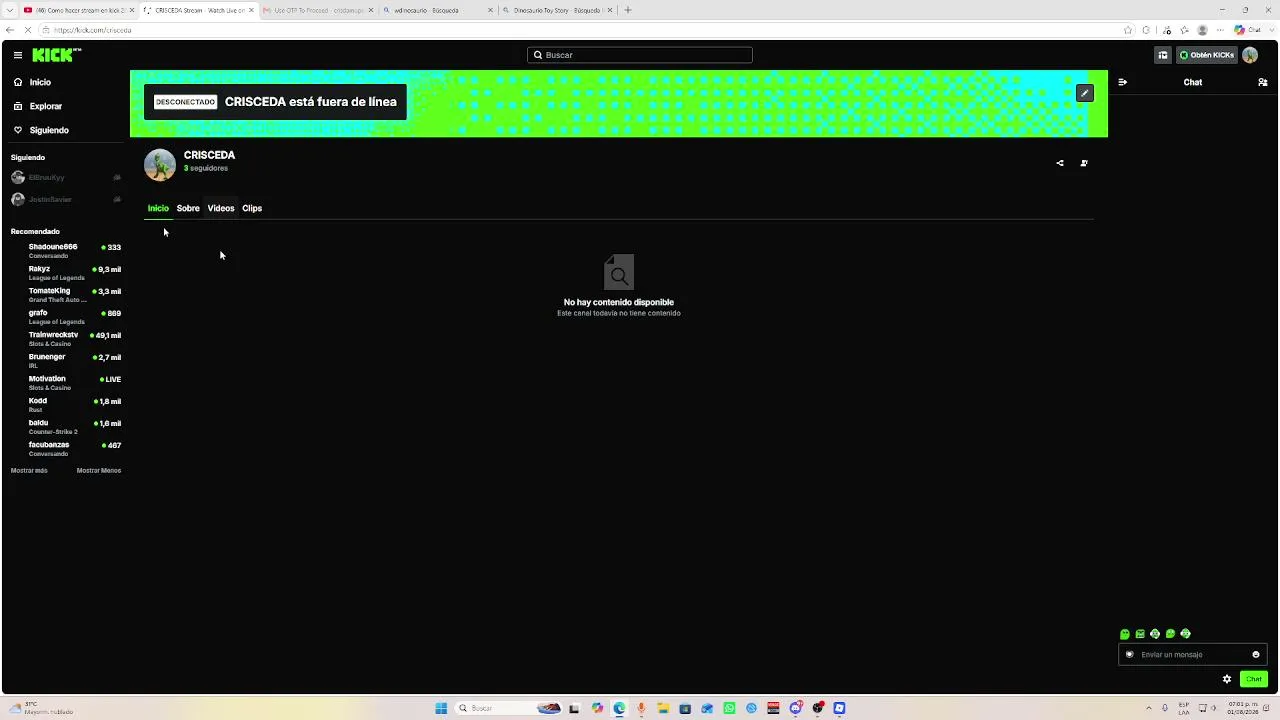1280x720 pixels.
Task: Switch to the Dinosaurio Toy Story tab
Action: coord(556,10)
